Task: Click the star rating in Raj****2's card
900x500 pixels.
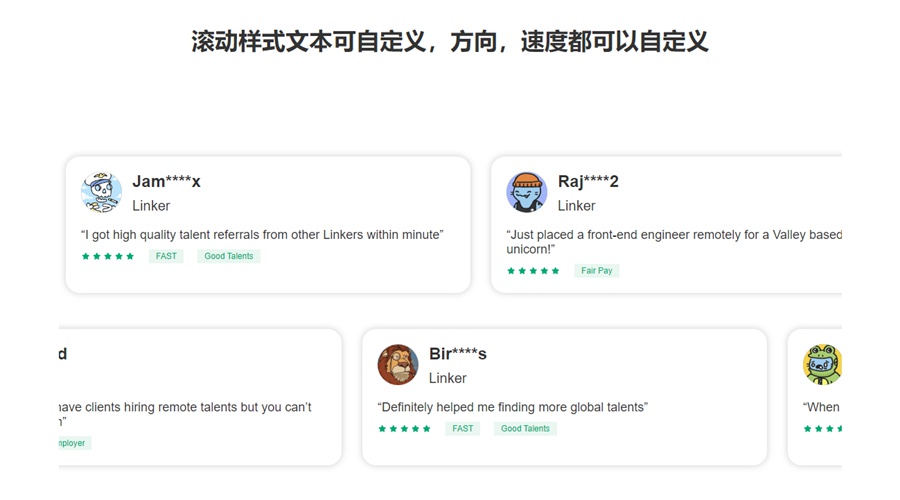Action: click(533, 271)
